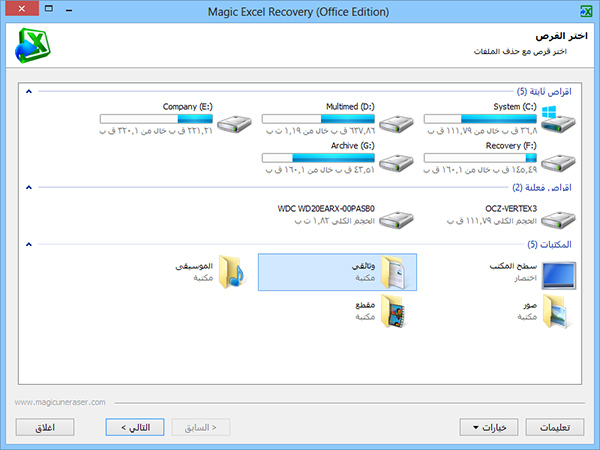Click the "صور" pictures library label

pos(530,305)
